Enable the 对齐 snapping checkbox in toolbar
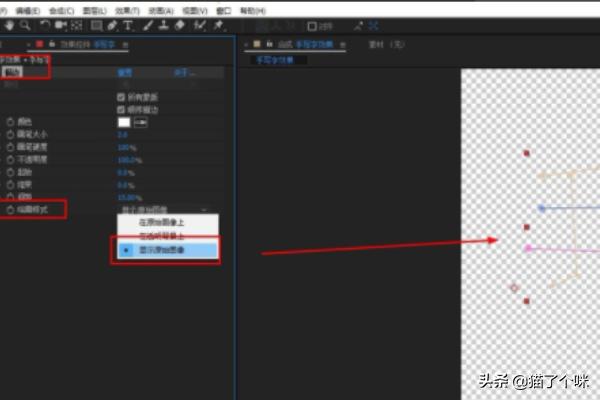600x400 pixels. click(312, 26)
